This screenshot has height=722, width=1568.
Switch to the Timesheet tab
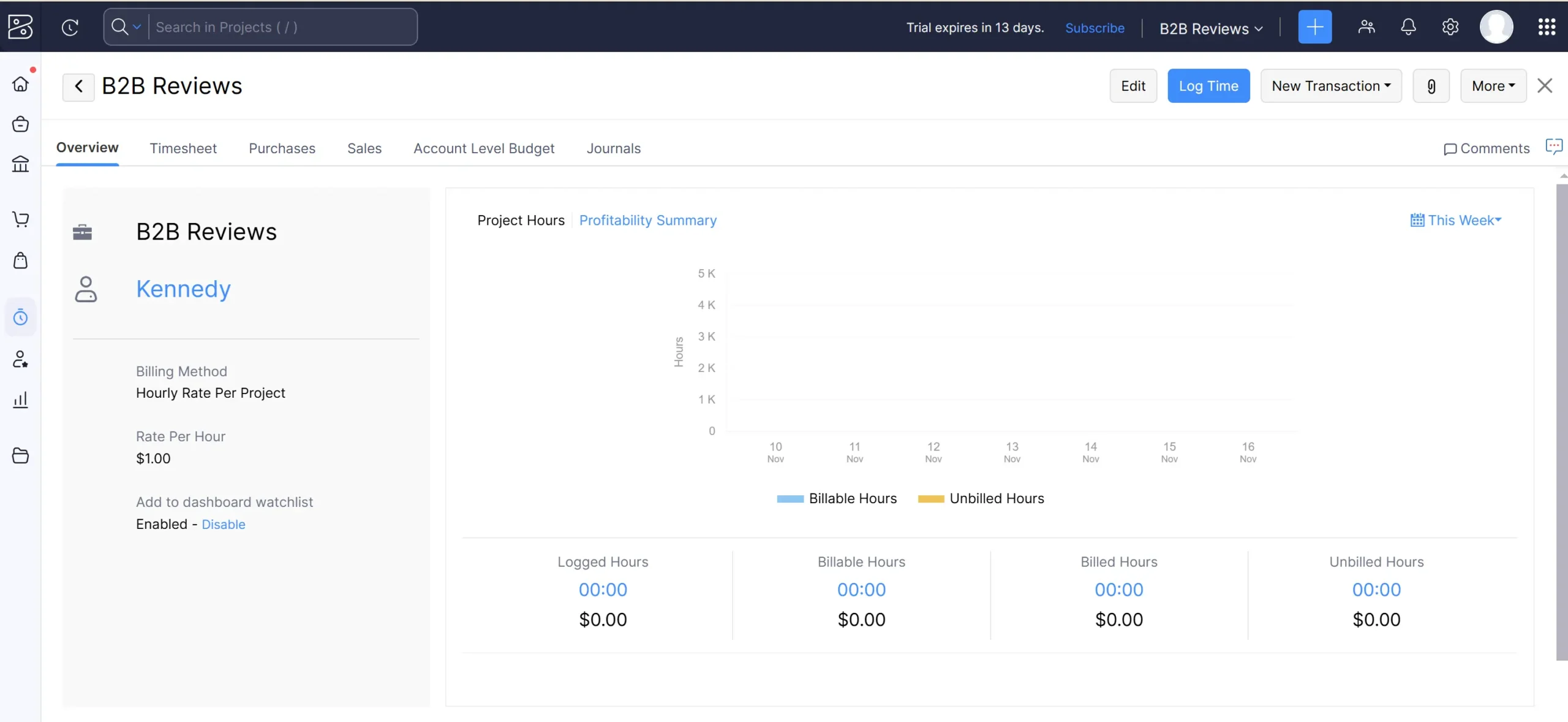click(182, 147)
